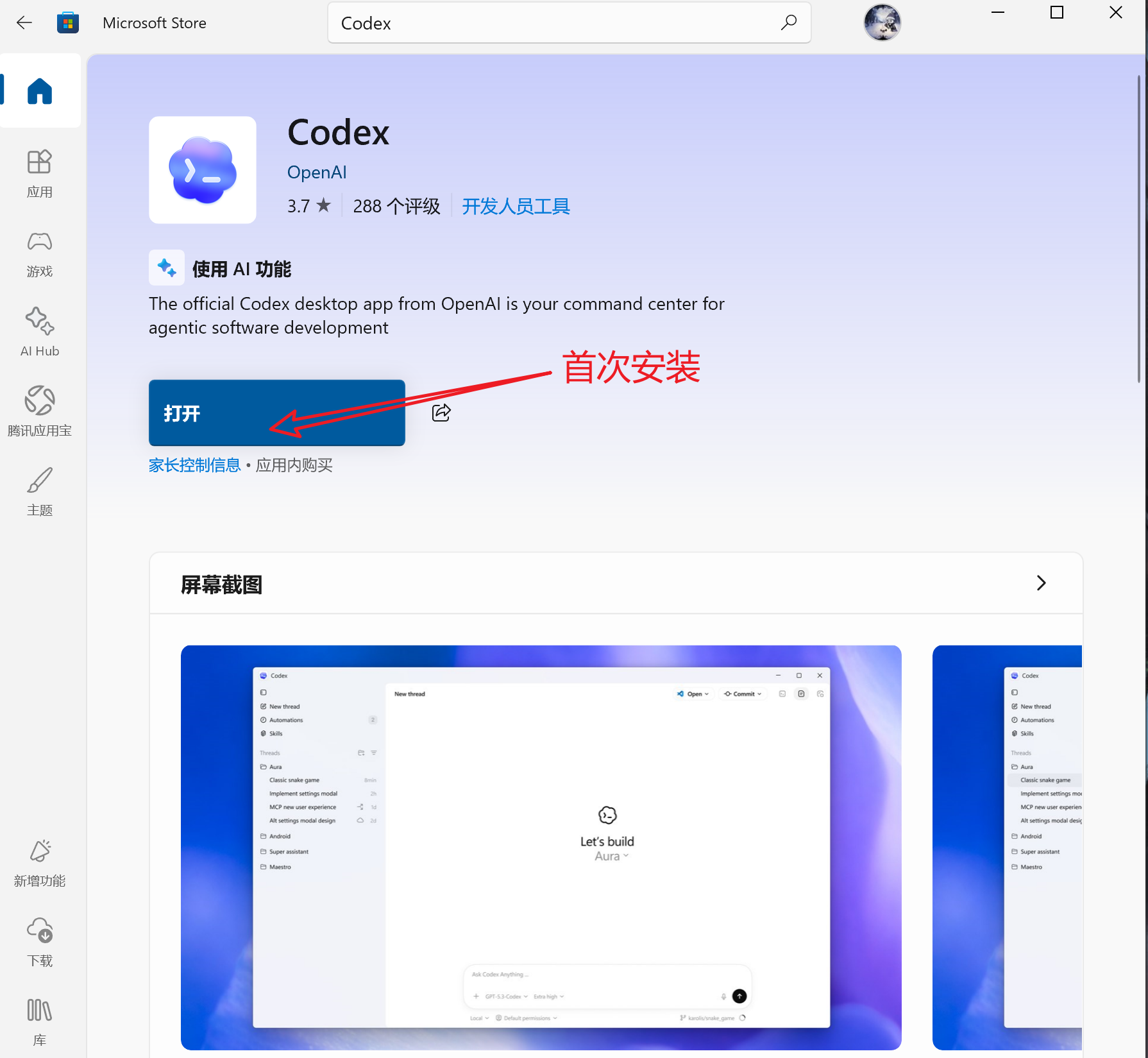This screenshot has width=1148, height=1058.
Task: Open the 下载 (Downloads) page
Action: pos(40,943)
